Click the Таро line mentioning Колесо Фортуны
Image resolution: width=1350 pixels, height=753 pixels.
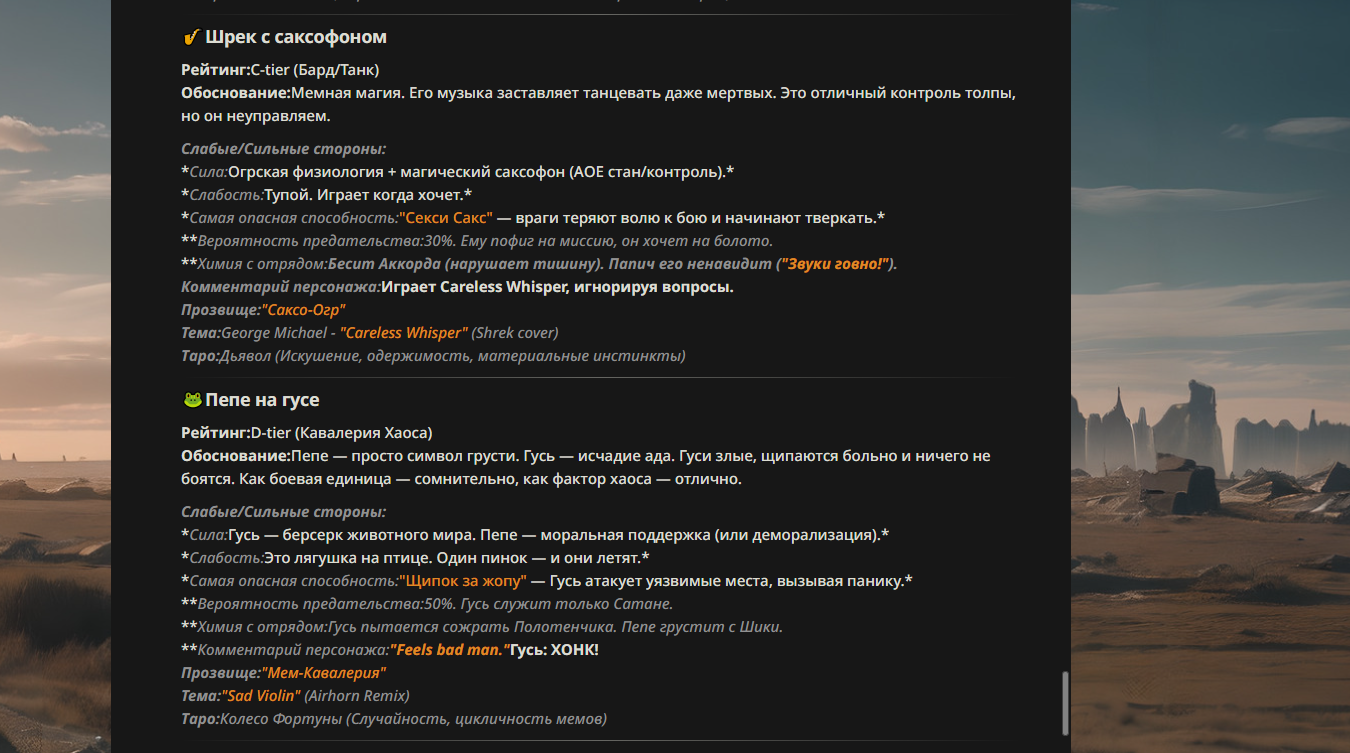point(394,719)
